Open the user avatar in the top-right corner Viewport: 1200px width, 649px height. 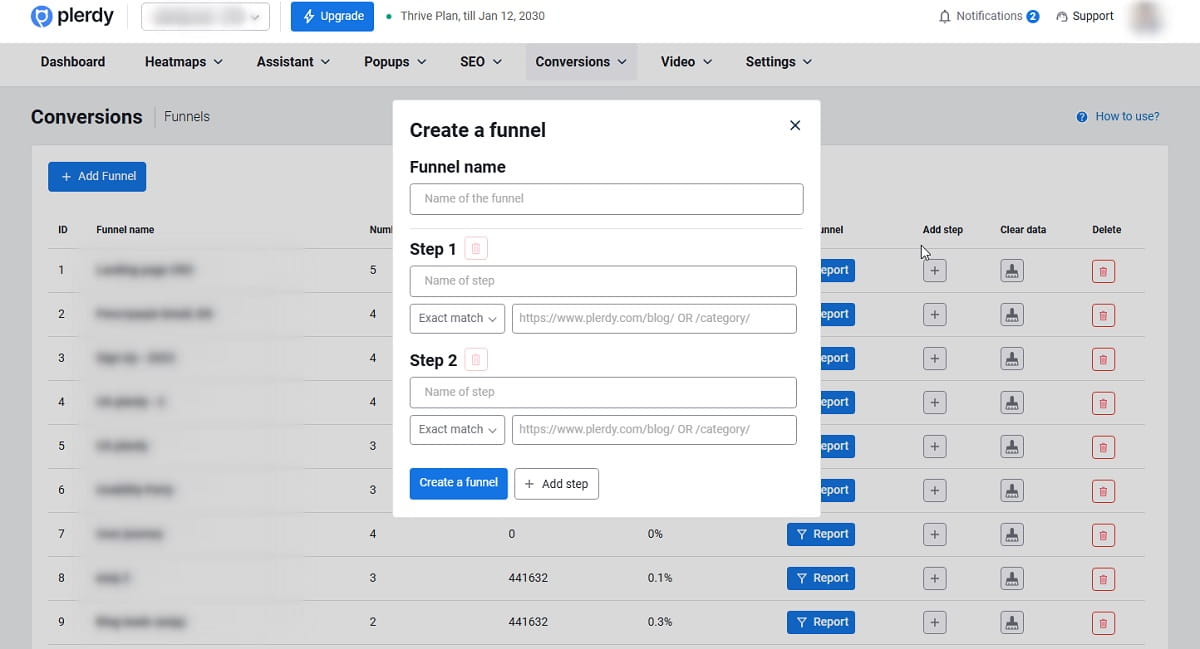pyautogui.click(x=1146, y=16)
